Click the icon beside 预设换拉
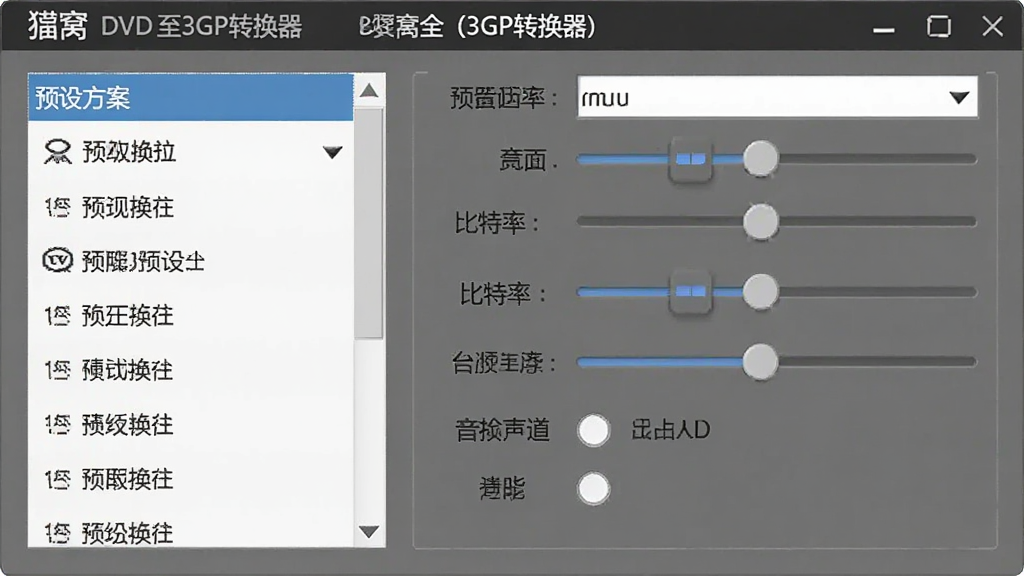The height and width of the screenshot is (576, 1024). pyautogui.click(x=57, y=152)
